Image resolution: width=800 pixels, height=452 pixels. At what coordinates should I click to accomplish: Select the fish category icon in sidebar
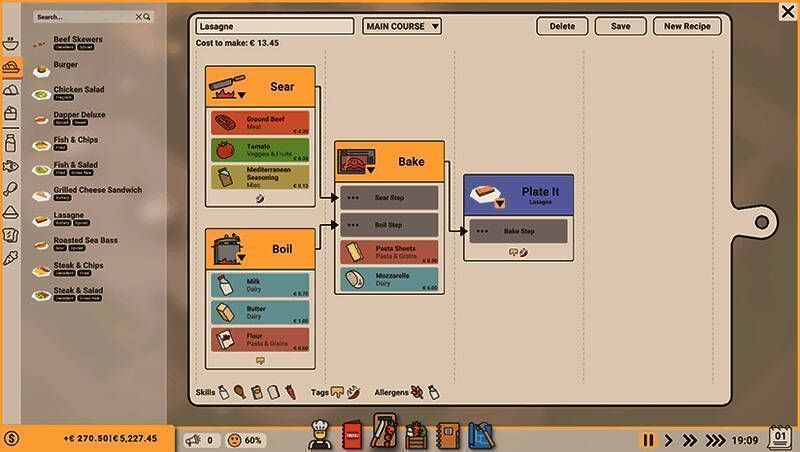point(10,165)
